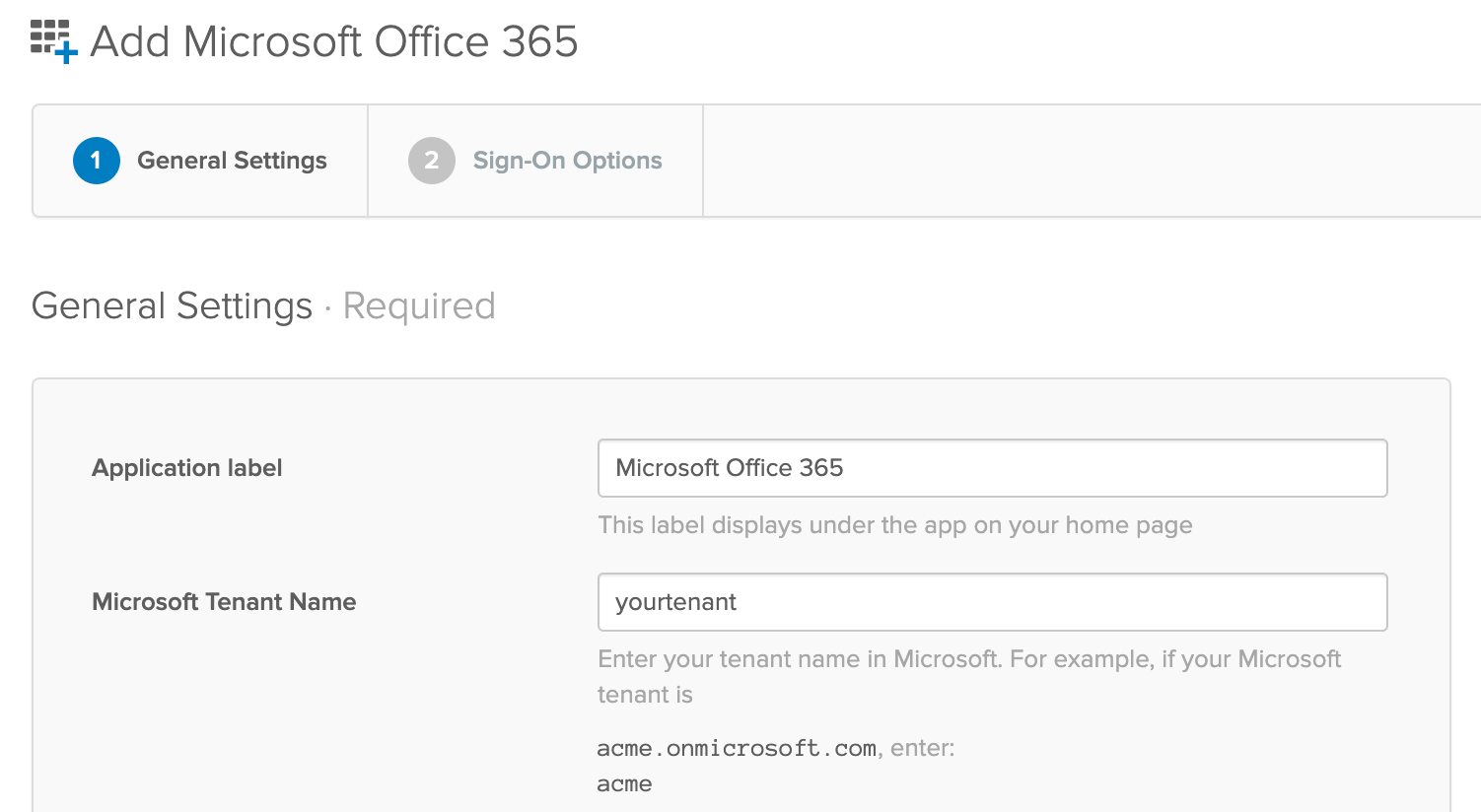Click the "General Settings" section heading
Image resolution: width=1481 pixels, height=812 pixels.
pos(172,306)
